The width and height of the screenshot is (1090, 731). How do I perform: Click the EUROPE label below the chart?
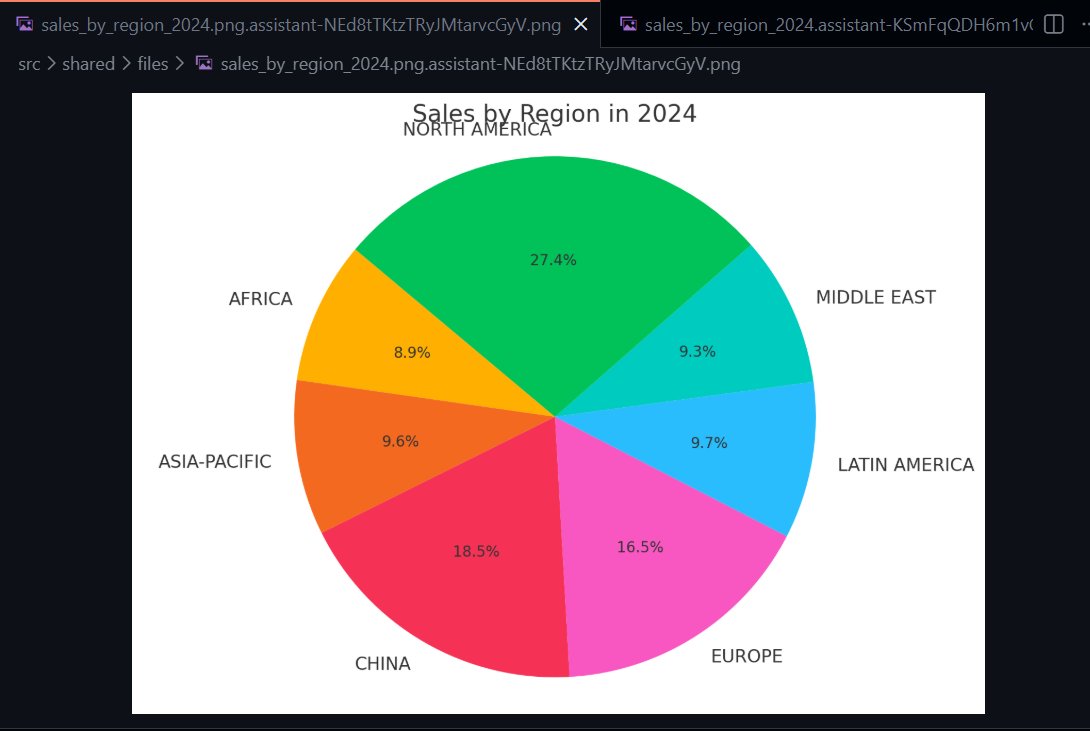click(x=746, y=656)
